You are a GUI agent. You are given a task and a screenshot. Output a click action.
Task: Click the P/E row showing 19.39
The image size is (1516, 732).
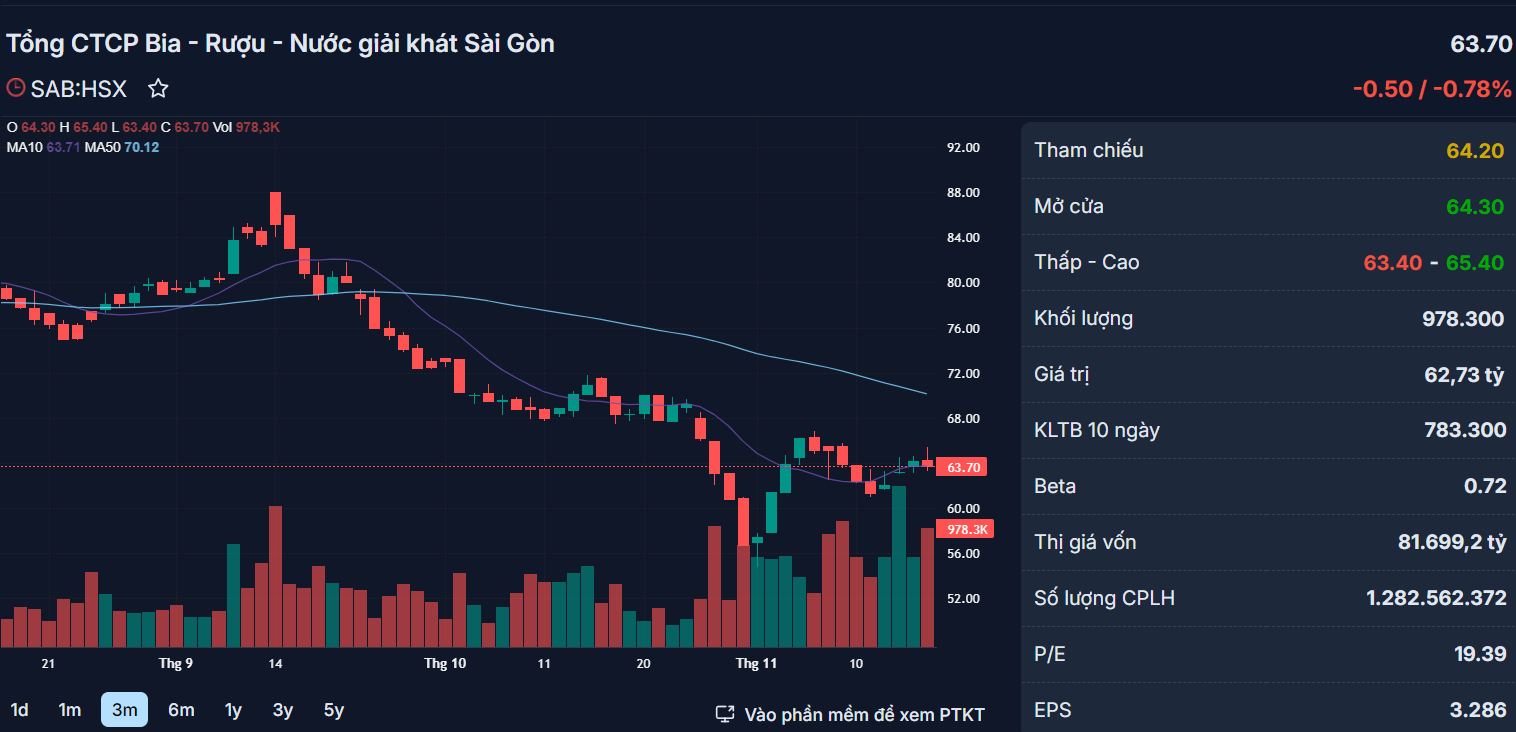(1268, 654)
